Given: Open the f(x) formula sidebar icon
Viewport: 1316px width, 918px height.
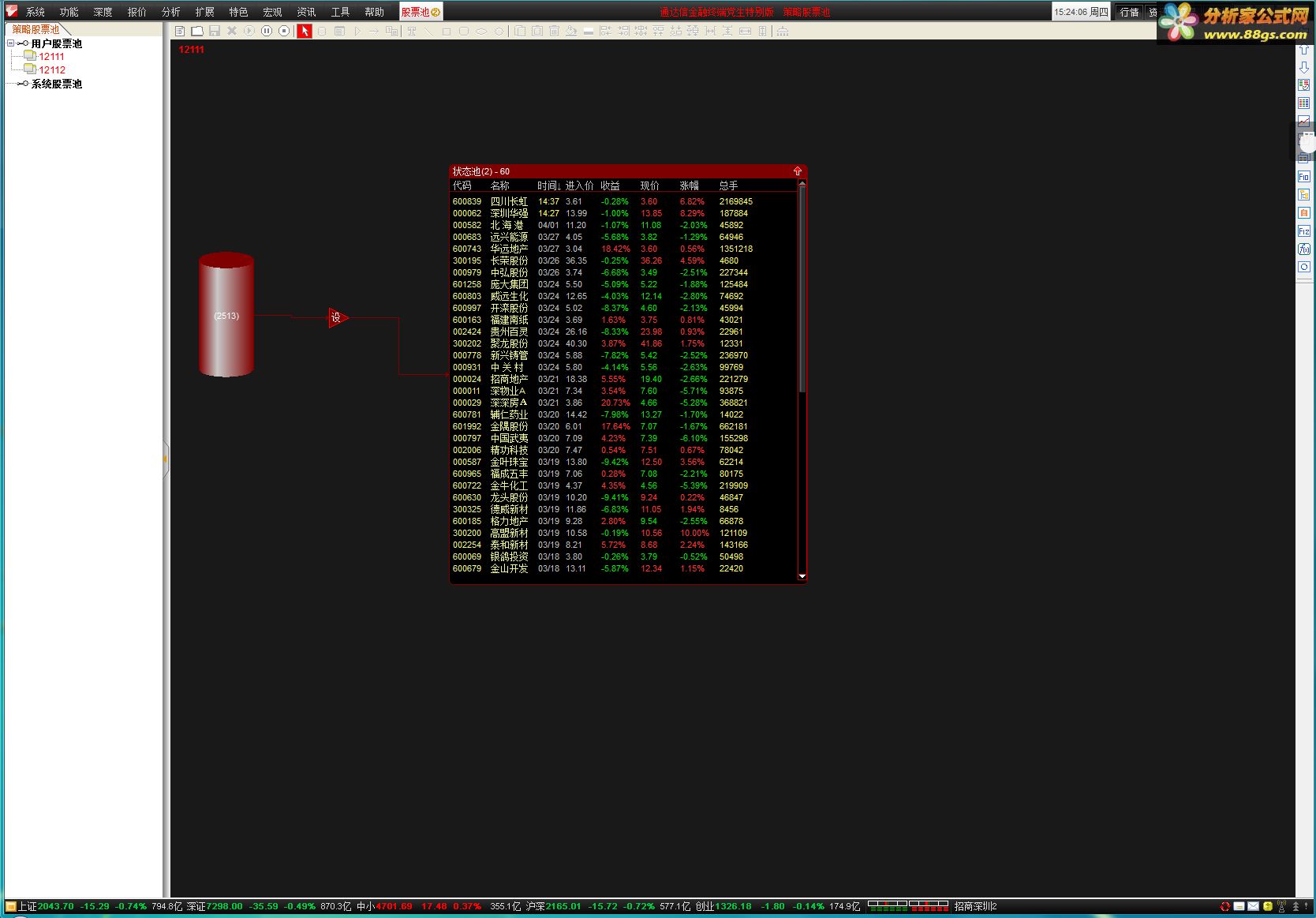Looking at the screenshot, I should (1304, 249).
